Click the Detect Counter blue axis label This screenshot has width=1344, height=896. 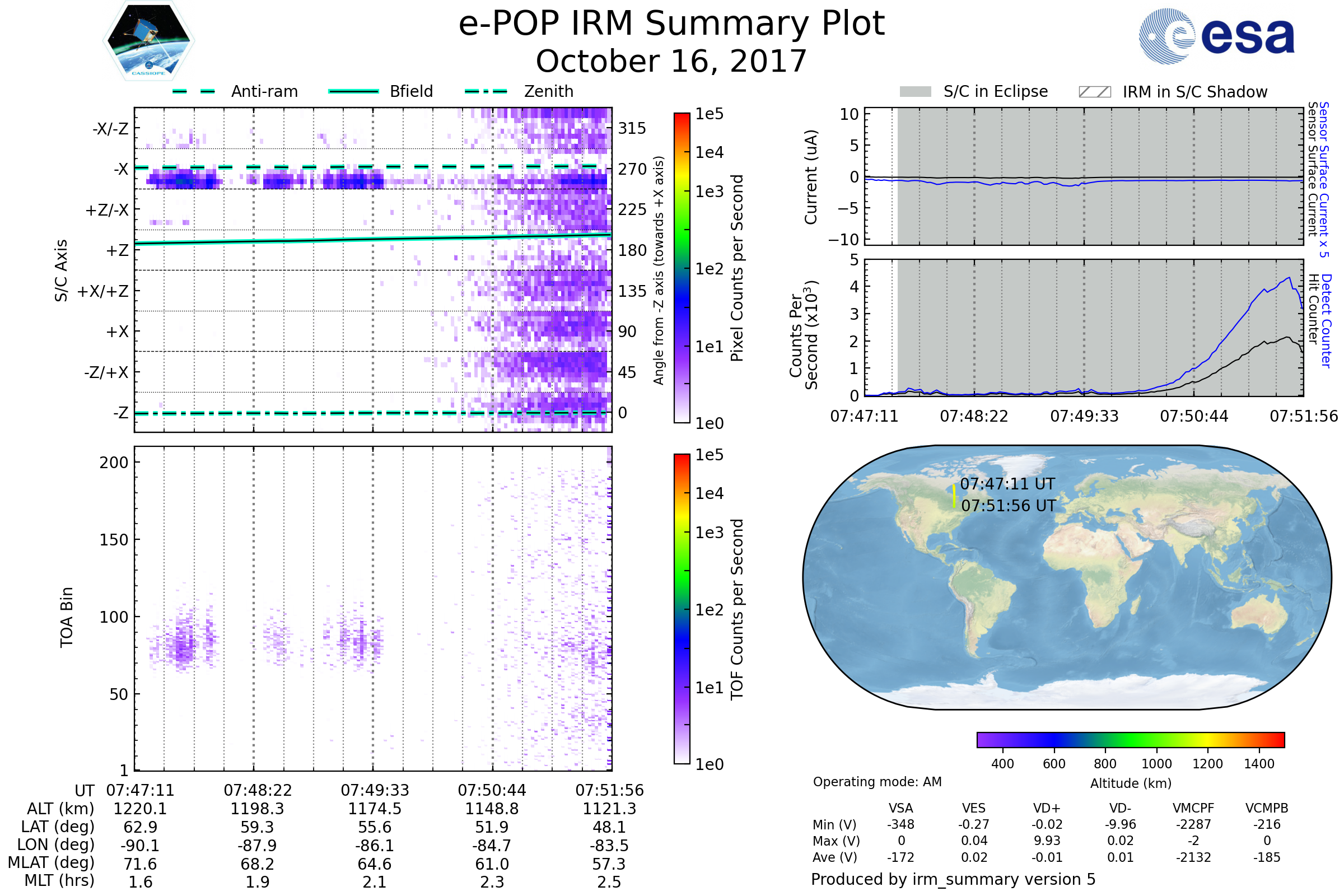click(1326, 320)
